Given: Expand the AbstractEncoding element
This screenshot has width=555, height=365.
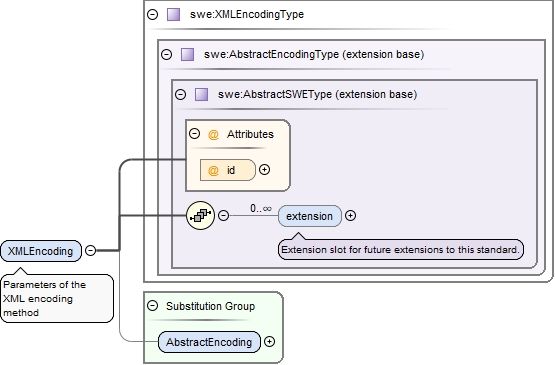Looking at the screenshot, I should click(269, 342).
